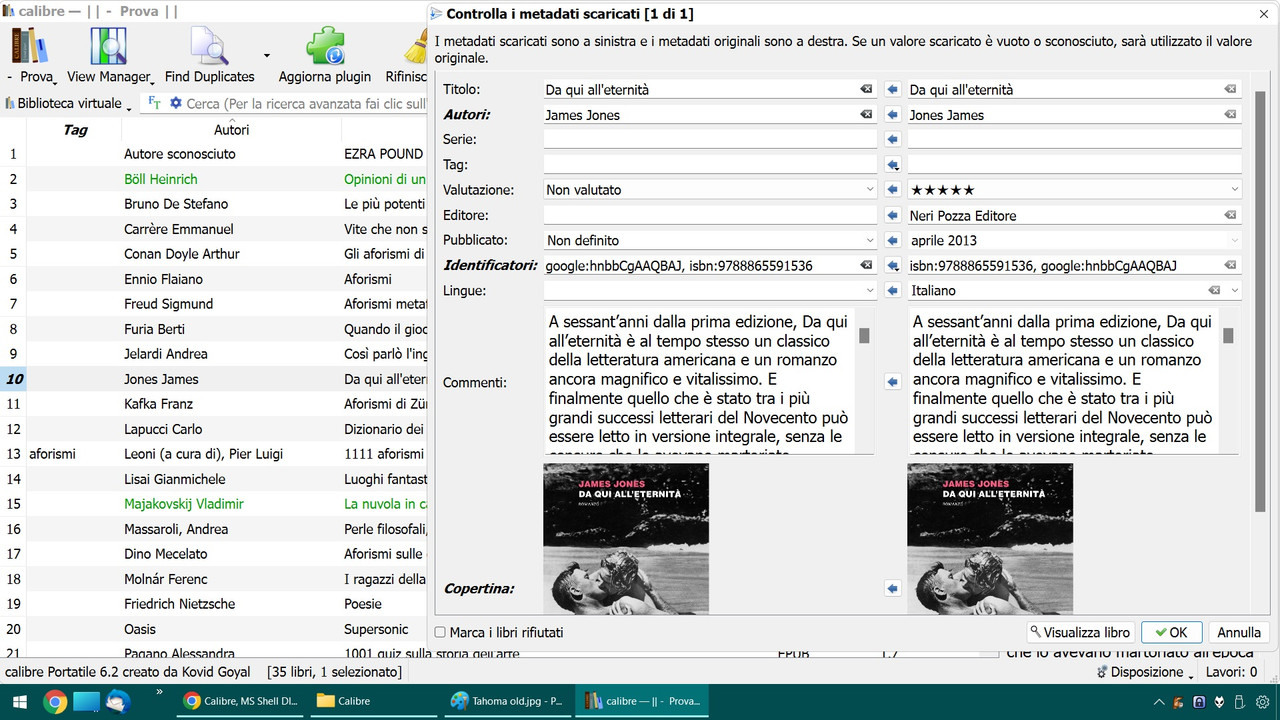The height and width of the screenshot is (720, 1280).
Task: Click the Aggiorna plugin puzzle icon
Action: [325, 47]
